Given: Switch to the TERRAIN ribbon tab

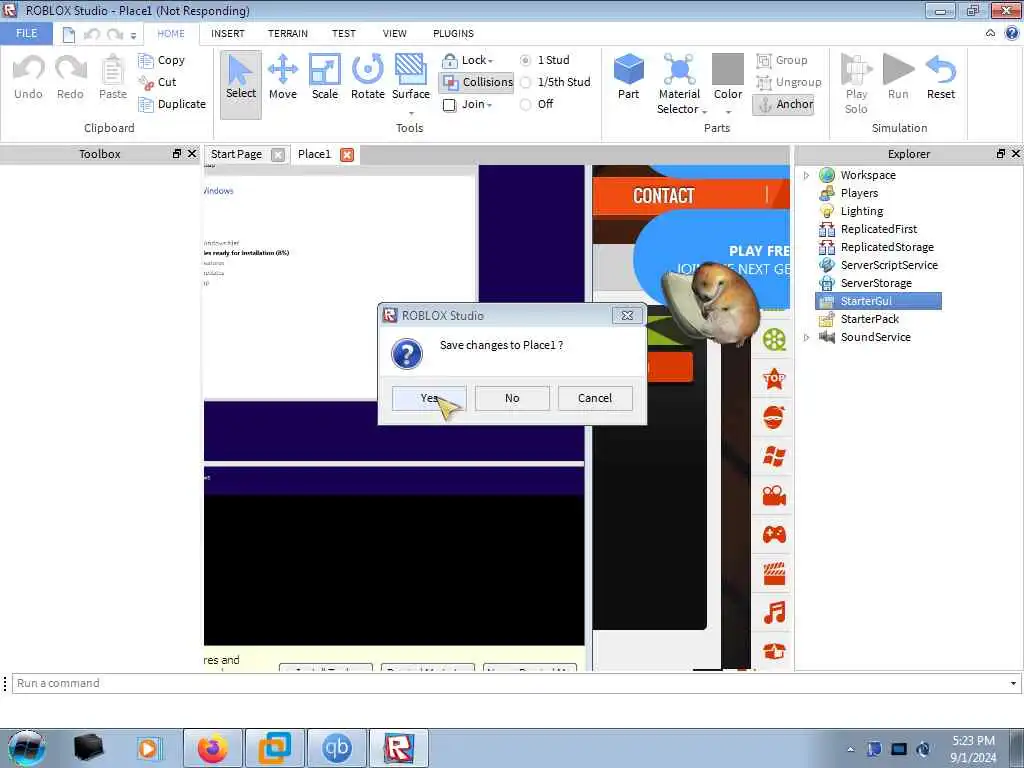Looking at the screenshot, I should [288, 33].
